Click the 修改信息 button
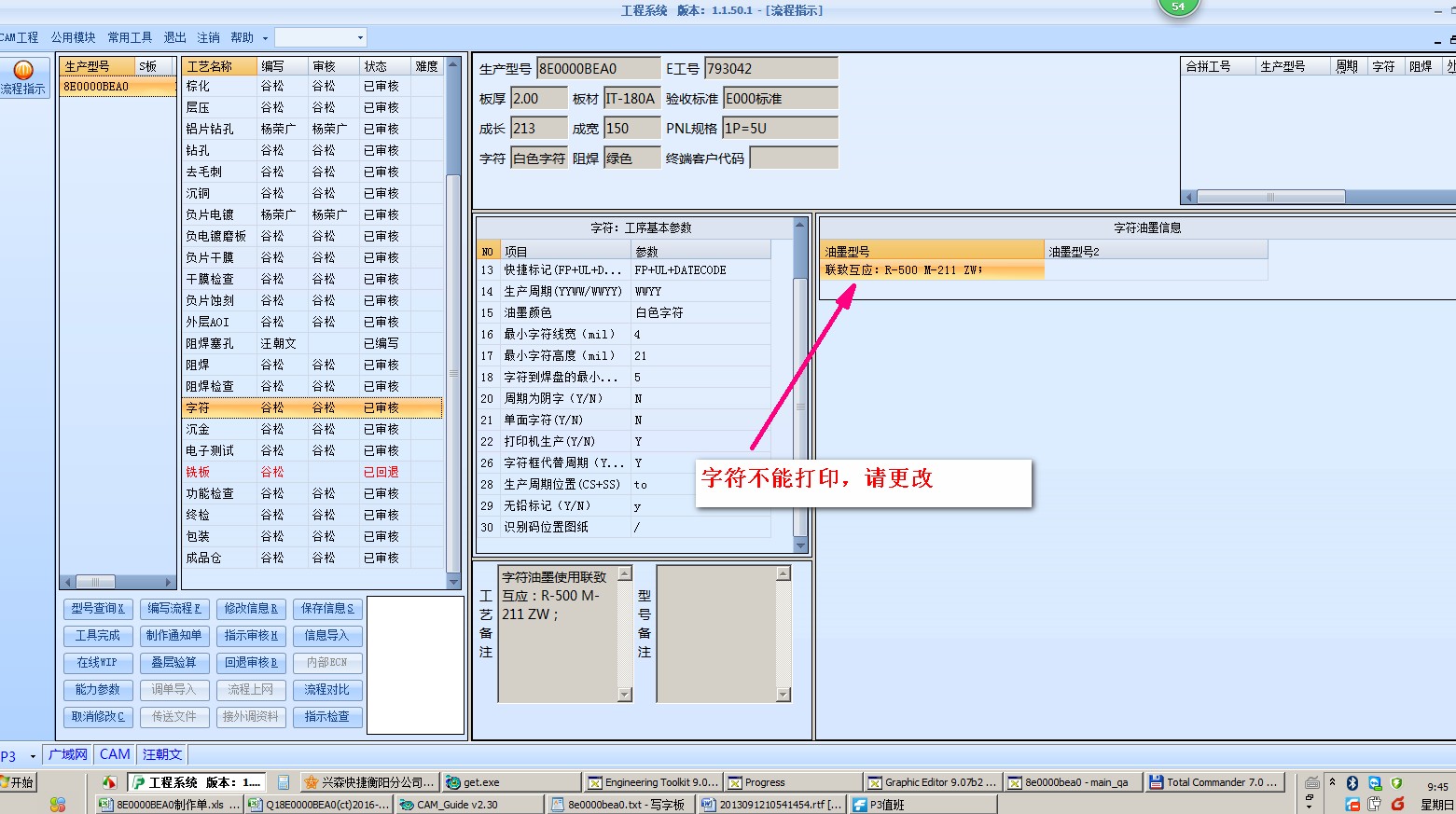Viewport: 1456px width, 814px height. click(251, 609)
